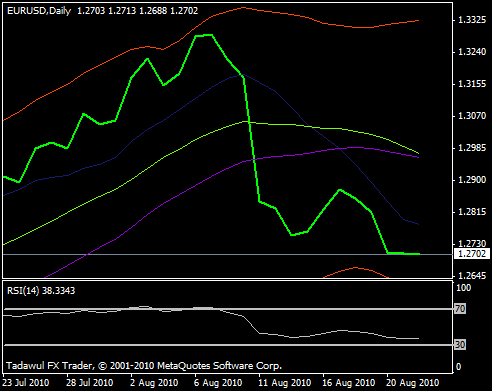Screen dimensions: 492x391
Task: Click the 1.3325 price scale label
Action: tap(472, 20)
